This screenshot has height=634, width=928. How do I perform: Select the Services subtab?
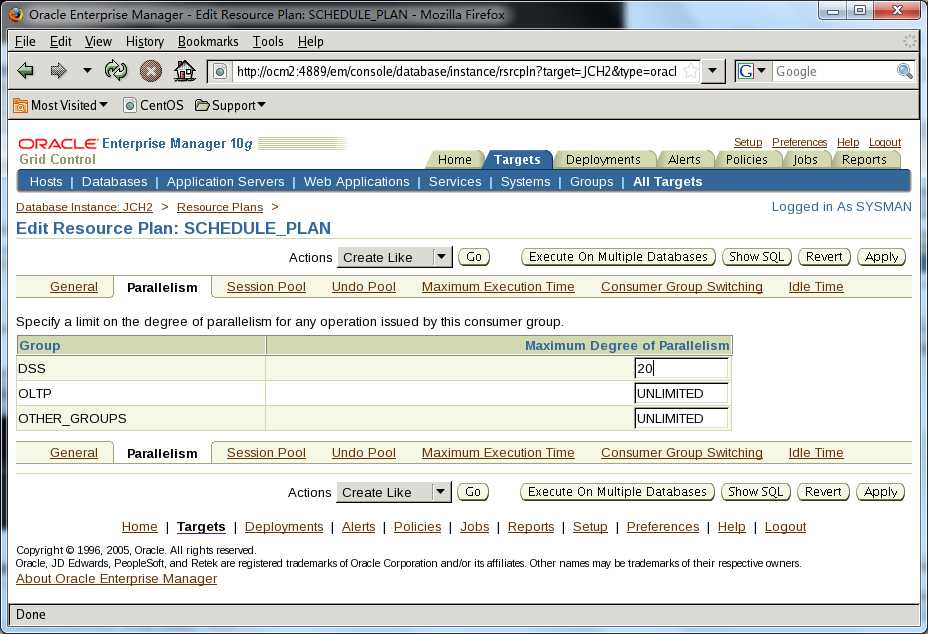point(455,182)
